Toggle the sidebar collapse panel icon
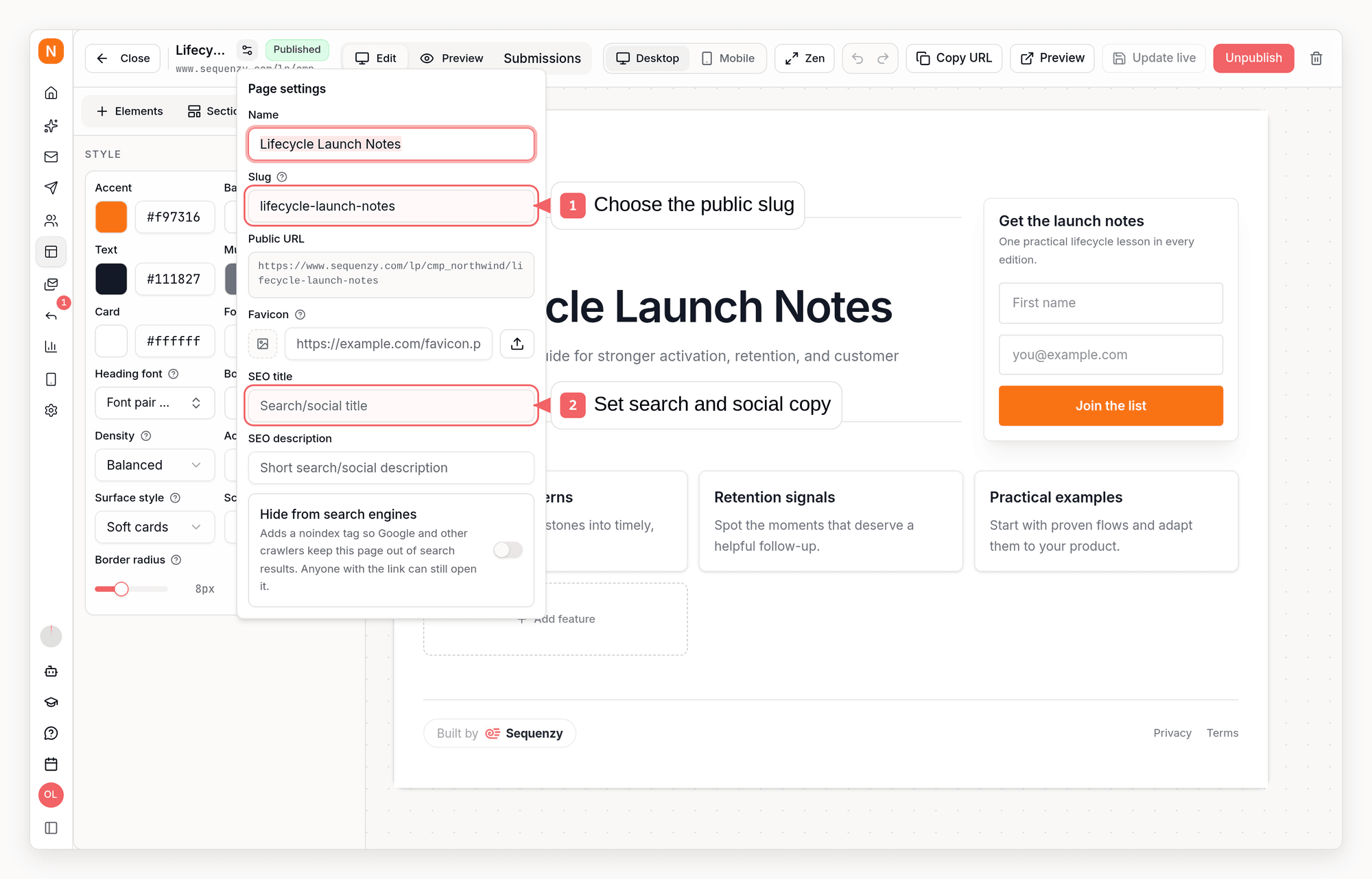This screenshot has width=1372, height=879. point(51,828)
